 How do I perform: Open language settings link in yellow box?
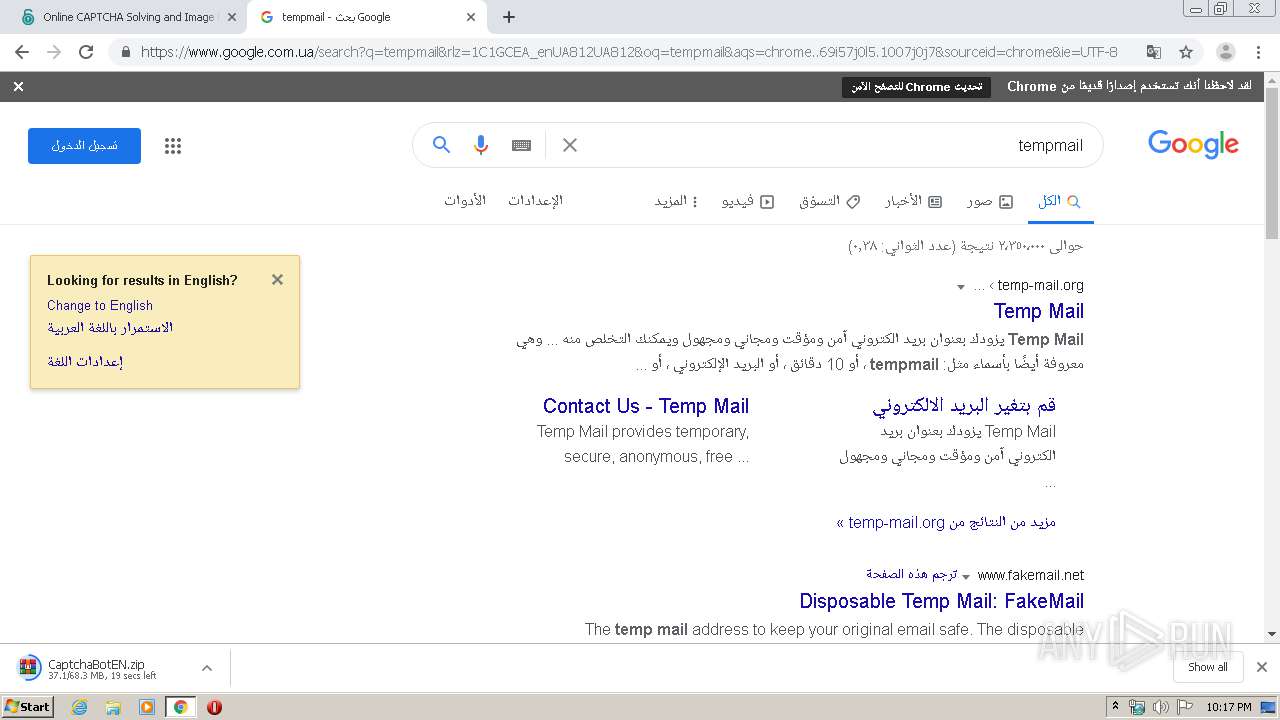(x=85, y=361)
